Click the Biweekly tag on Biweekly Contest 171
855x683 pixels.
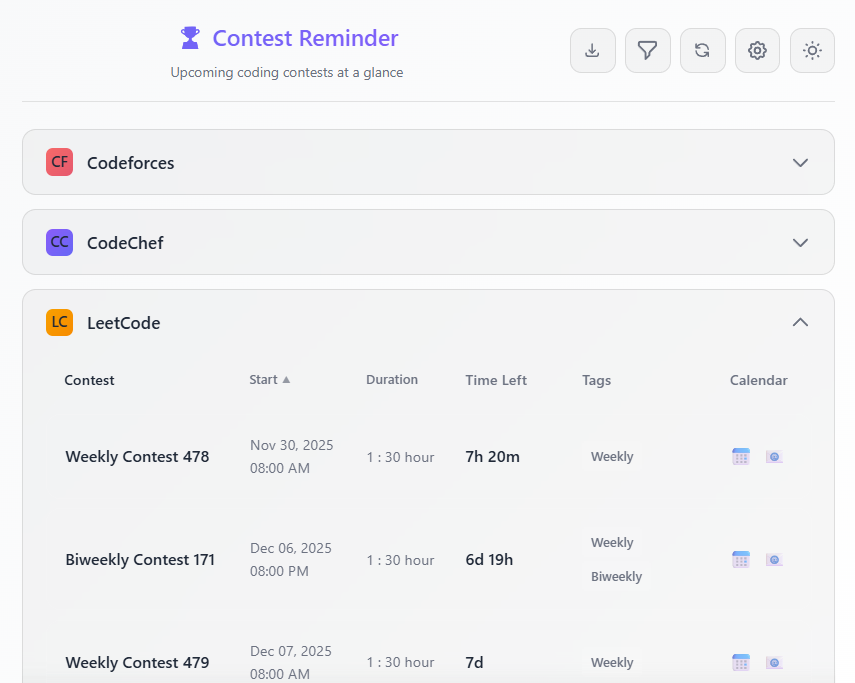[x=616, y=576]
